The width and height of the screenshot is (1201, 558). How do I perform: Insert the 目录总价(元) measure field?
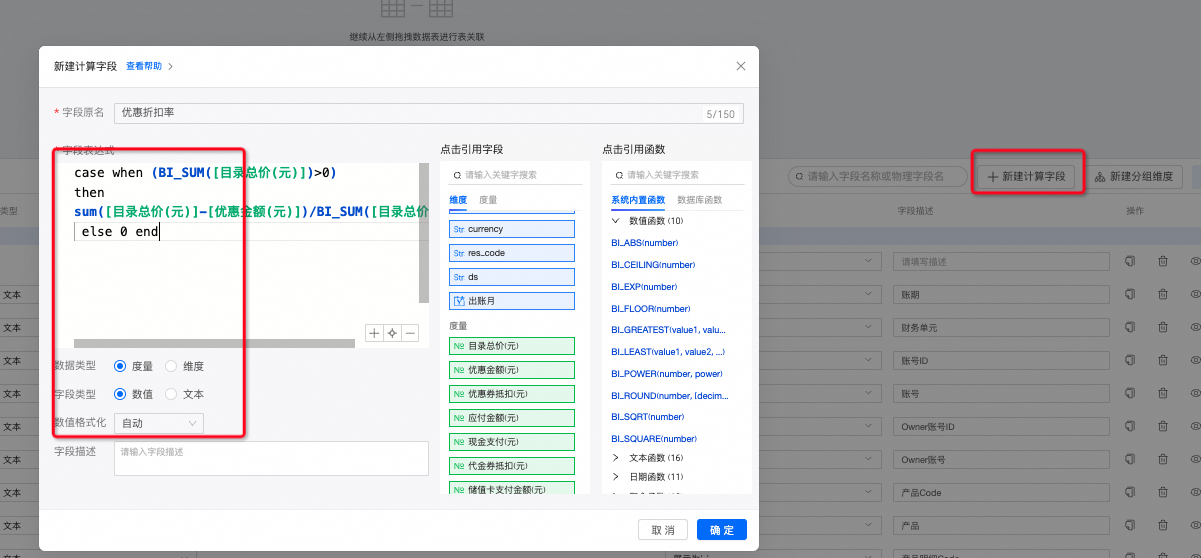point(512,346)
